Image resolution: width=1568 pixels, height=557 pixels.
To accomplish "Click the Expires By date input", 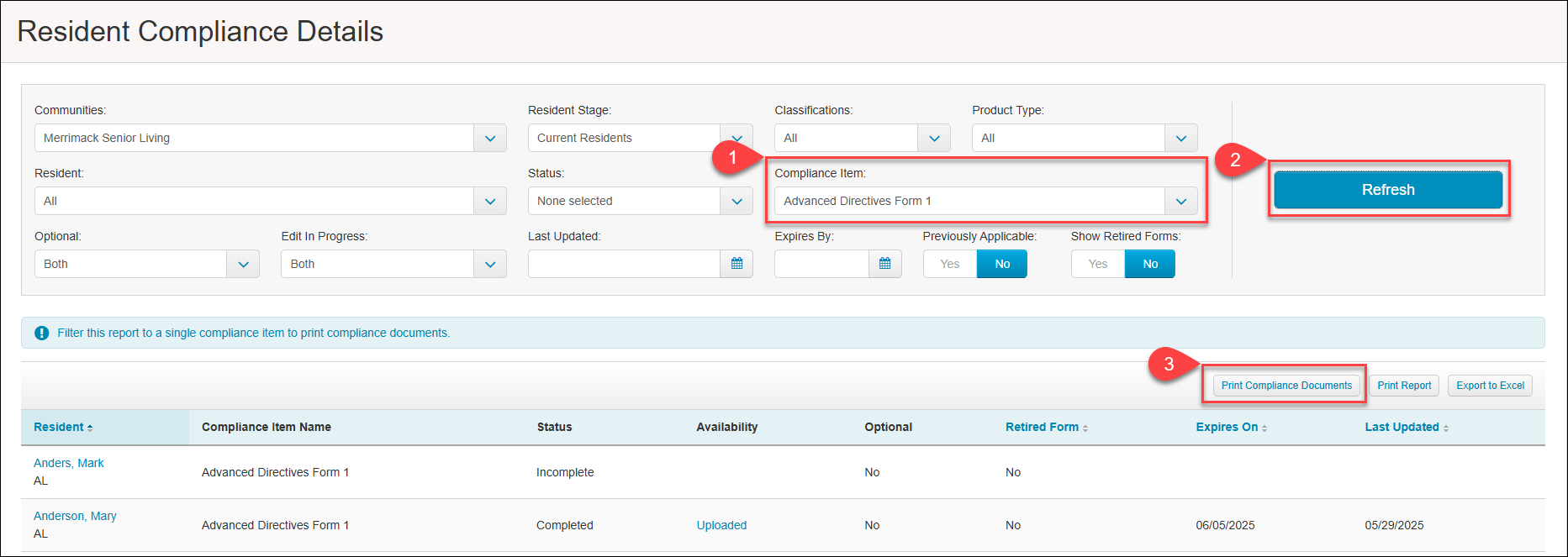I will coord(821,264).
